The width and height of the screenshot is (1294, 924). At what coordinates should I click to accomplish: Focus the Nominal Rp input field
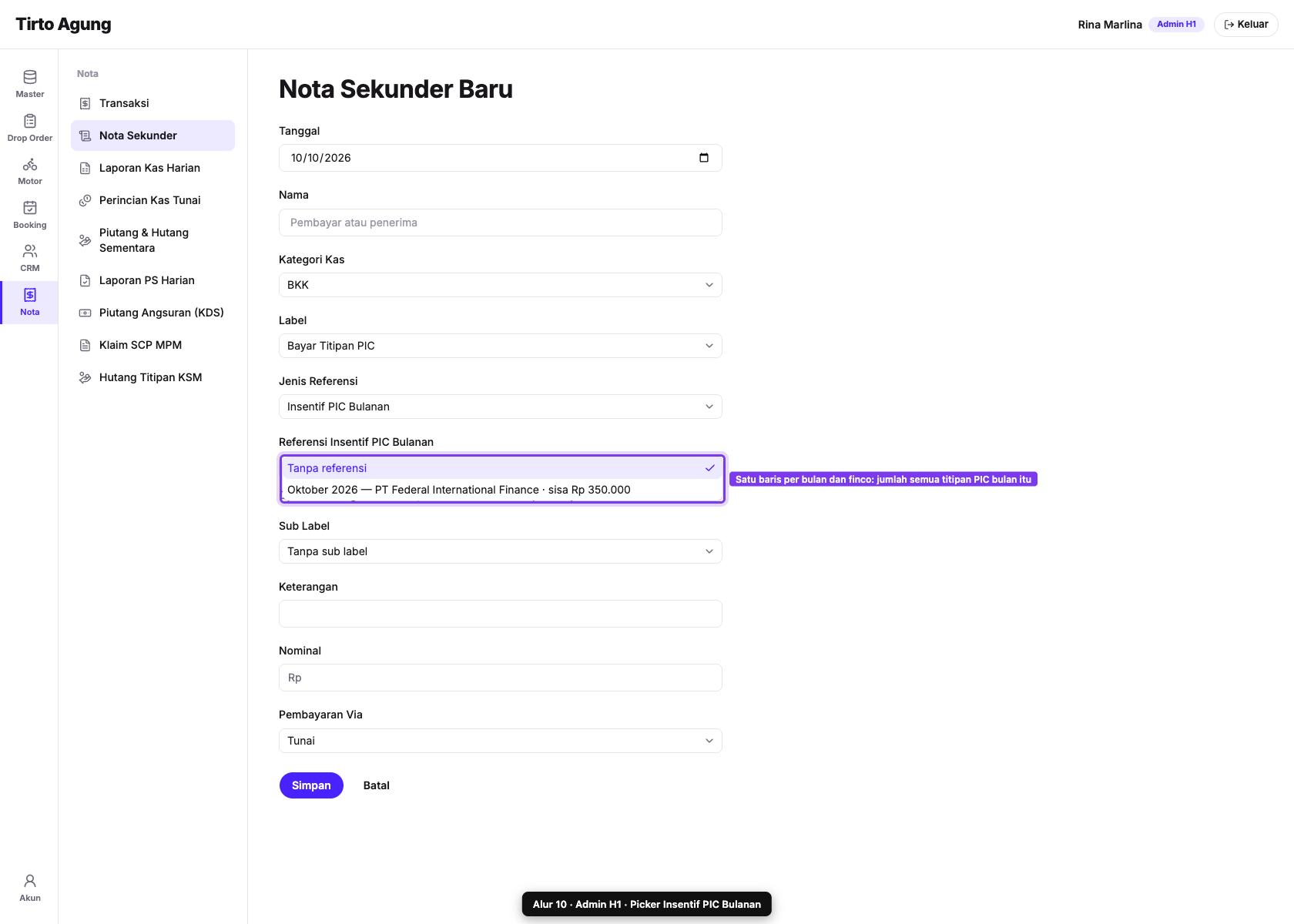click(501, 678)
